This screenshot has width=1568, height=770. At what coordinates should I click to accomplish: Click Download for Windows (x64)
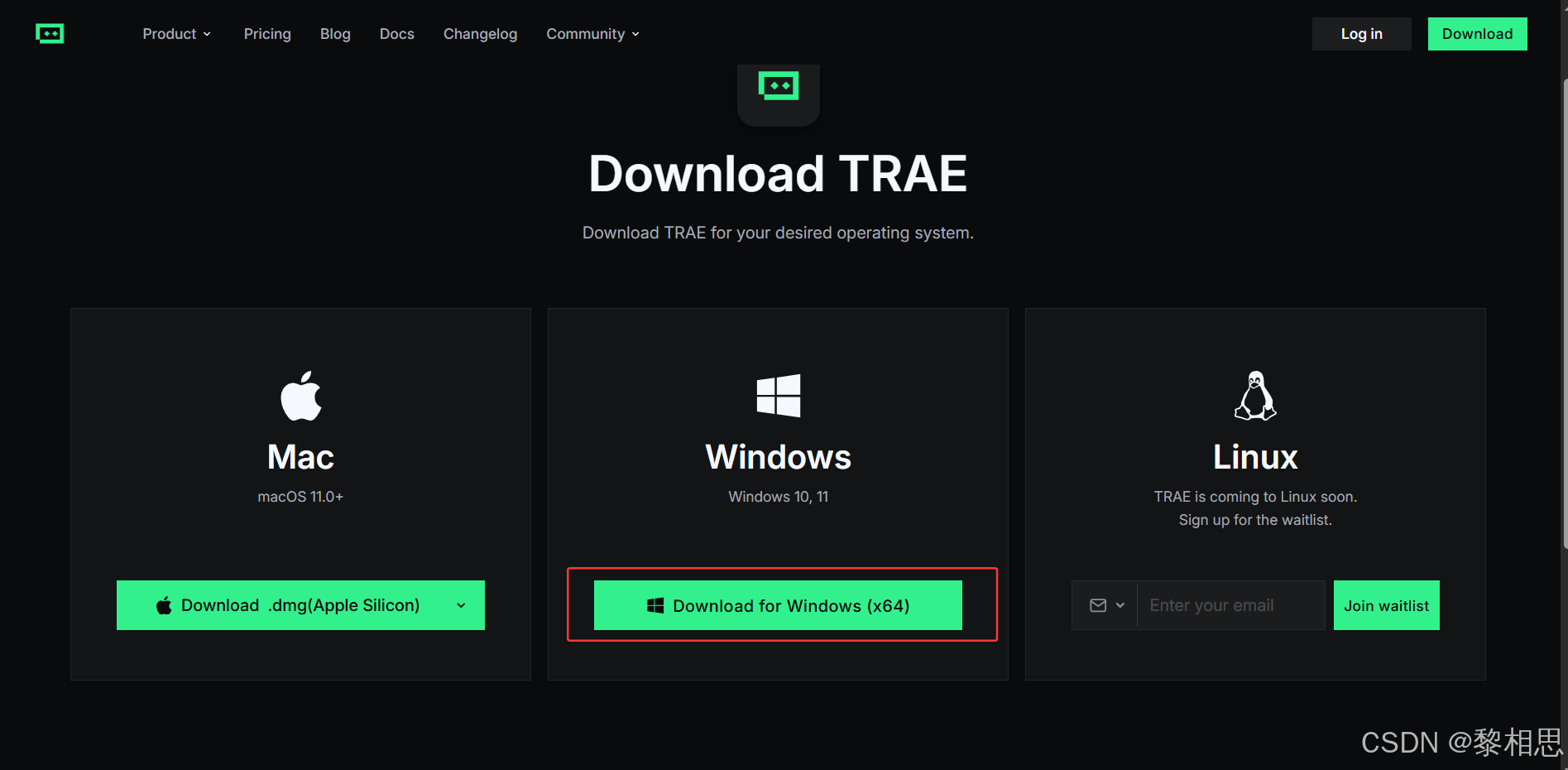click(x=778, y=605)
